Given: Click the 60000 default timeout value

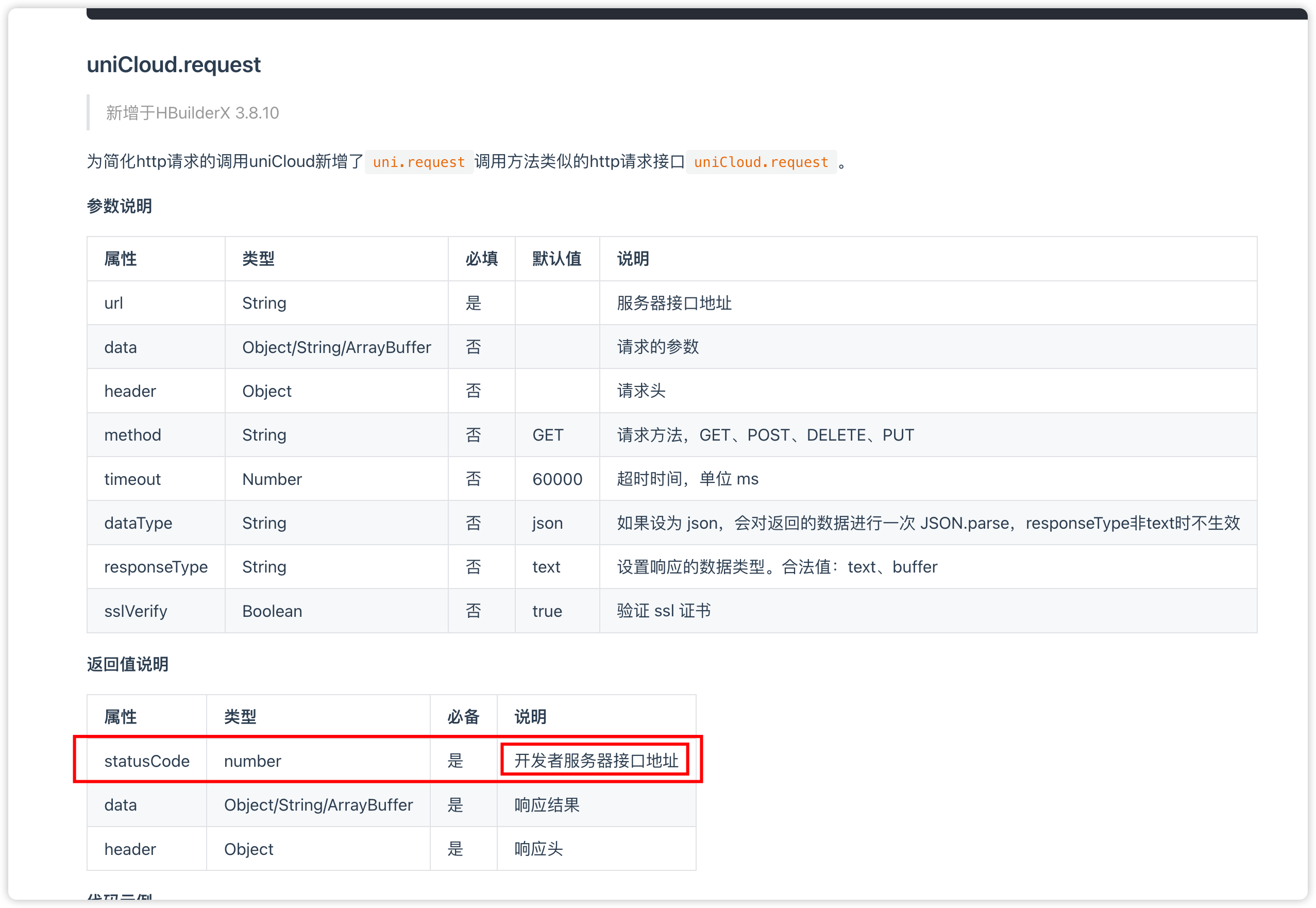Looking at the screenshot, I should [557, 479].
